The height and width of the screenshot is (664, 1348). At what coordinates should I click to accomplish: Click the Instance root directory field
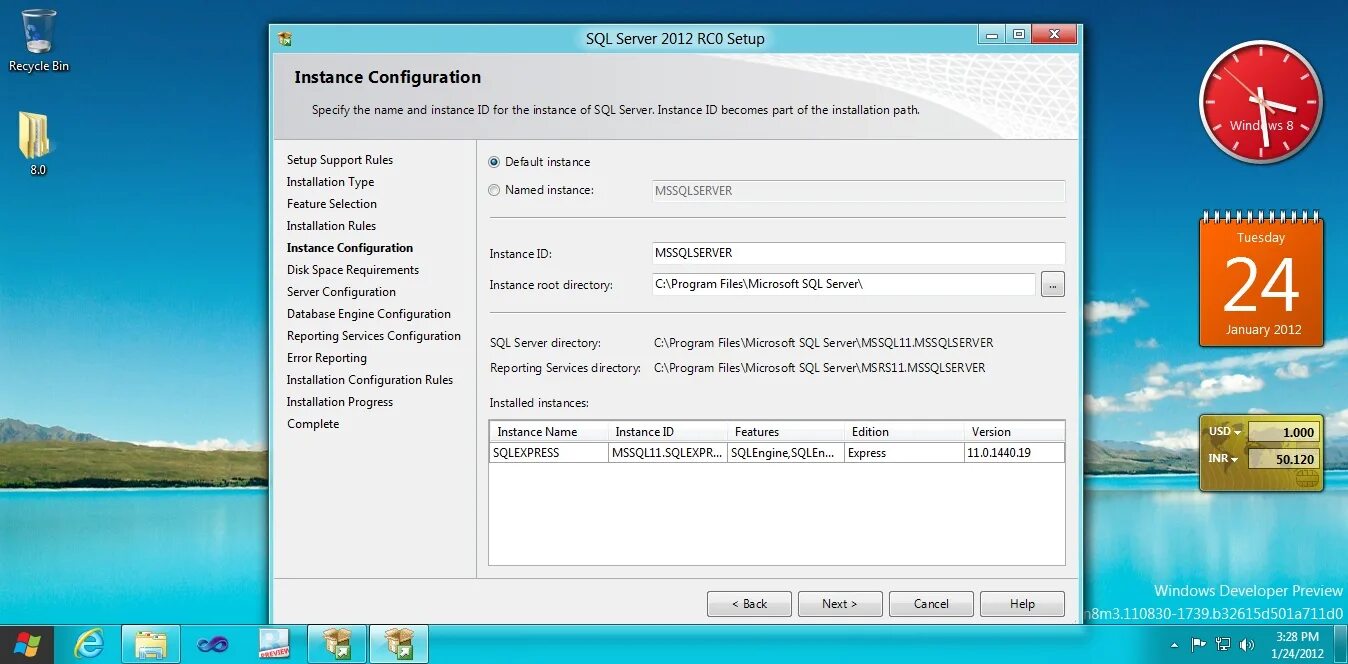(843, 284)
